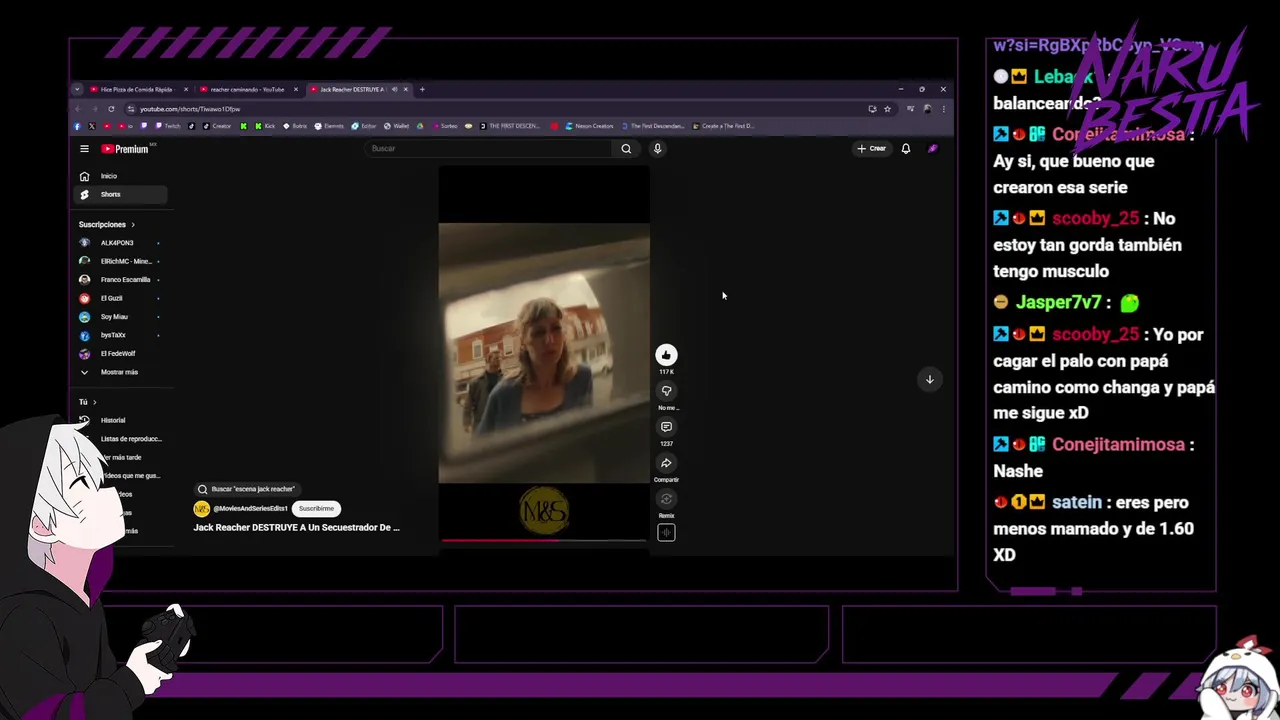Viewport: 1280px width, 720px height.
Task: Reload the page in browser toolbar
Action: (111, 109)
